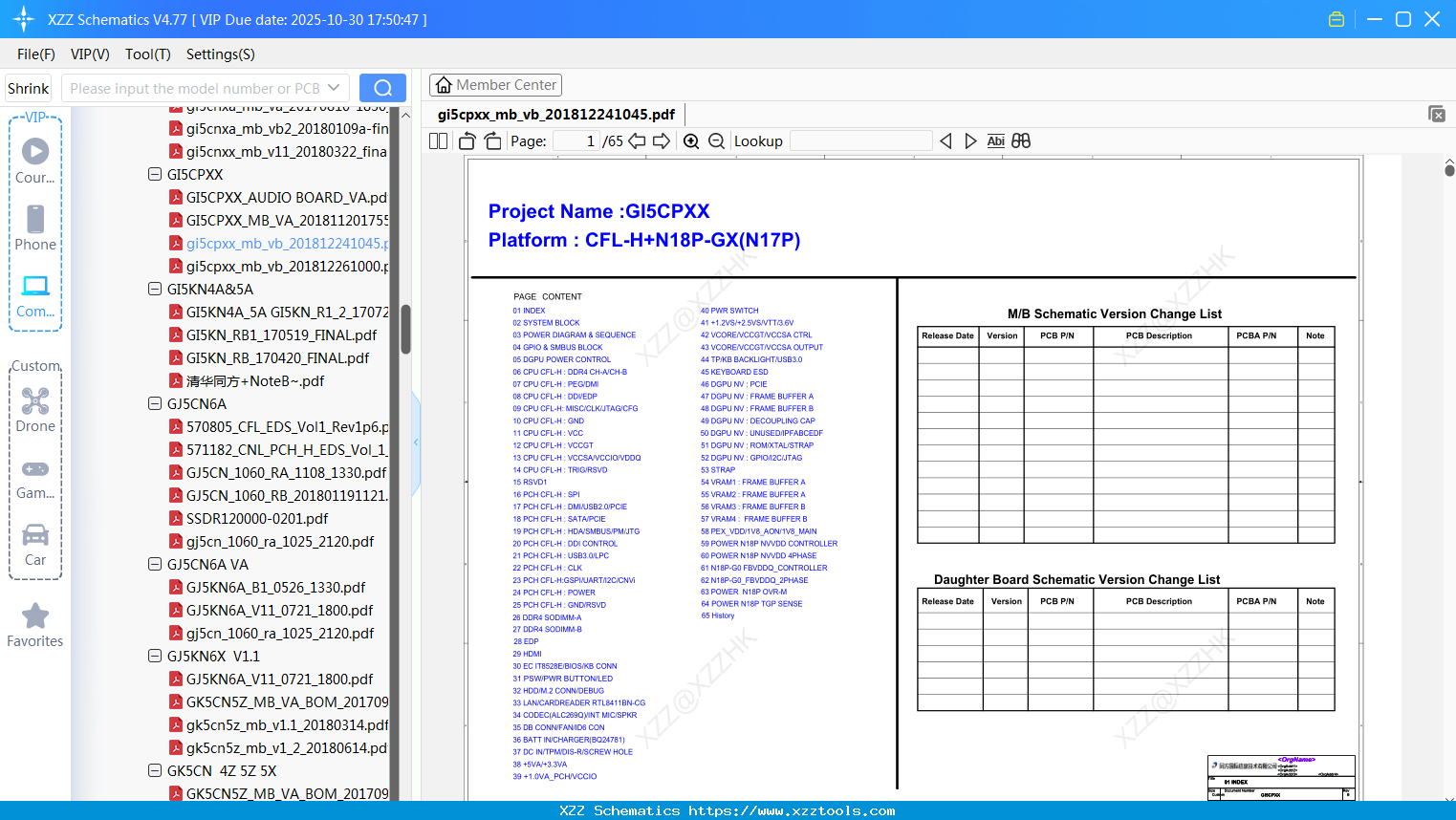The image size is (1456, 820).
Task: Open gi5cpxx_mb_vb_201812261000 file
Action: 287,267
